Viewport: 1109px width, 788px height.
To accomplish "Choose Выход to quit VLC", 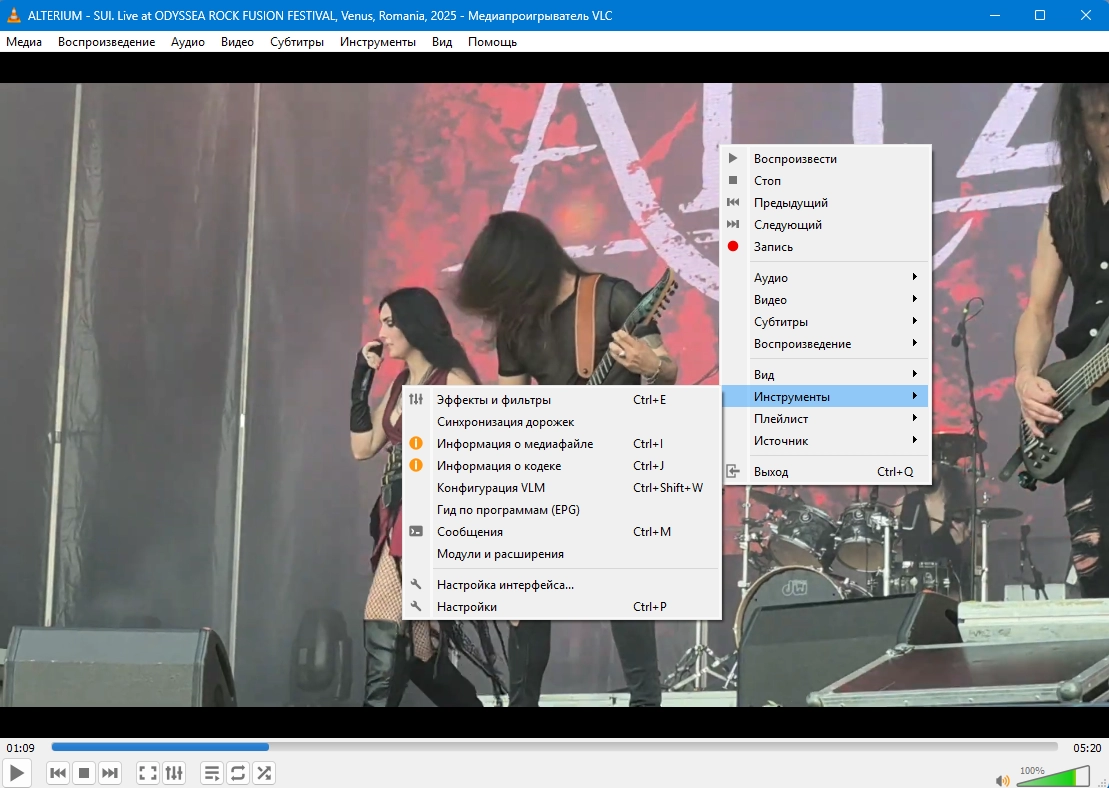I will 771,472.
